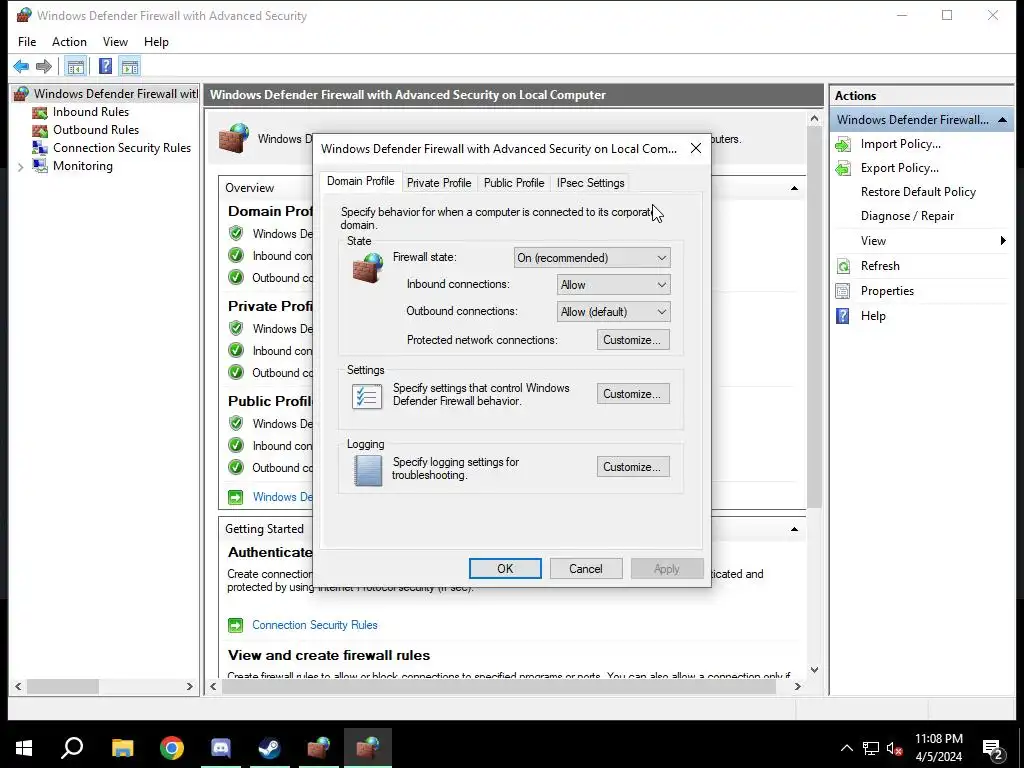Collapse the Windows Defender Firewall actions header
This screenshot has width=1024, height=768.
1002,120
